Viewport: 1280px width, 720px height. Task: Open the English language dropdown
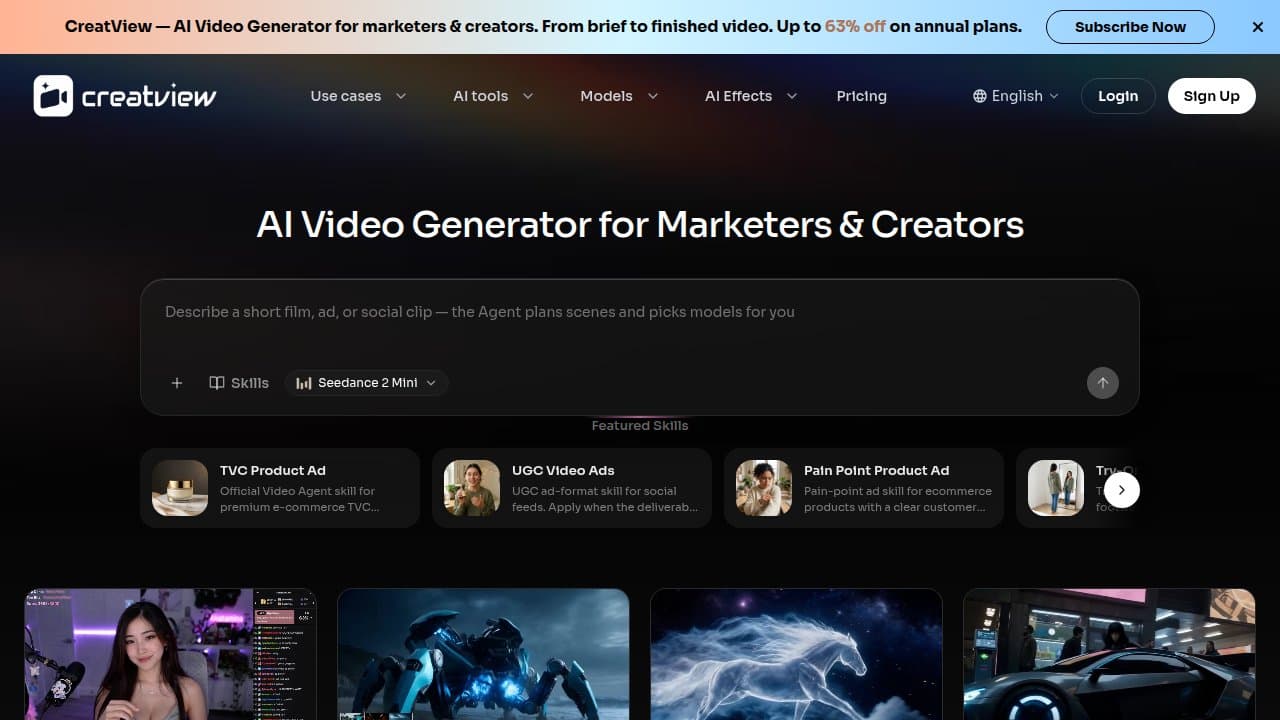(1015, 96)
